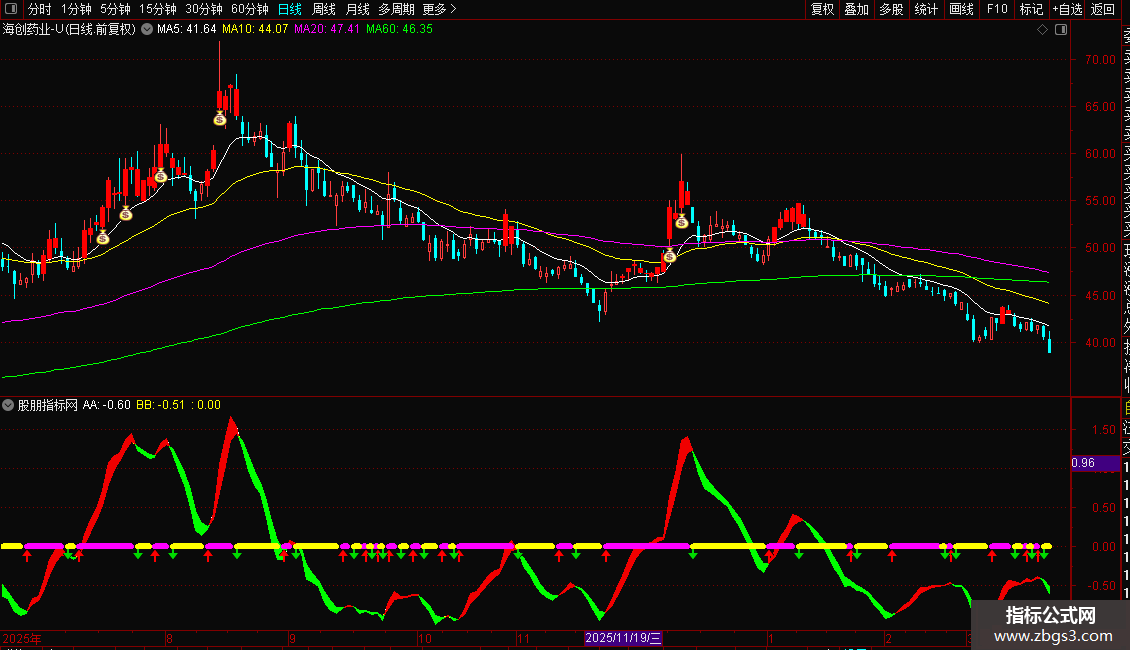Open the 多股 multi-stock view
The width and height of the screenshot is (1130, 650).
891,9
